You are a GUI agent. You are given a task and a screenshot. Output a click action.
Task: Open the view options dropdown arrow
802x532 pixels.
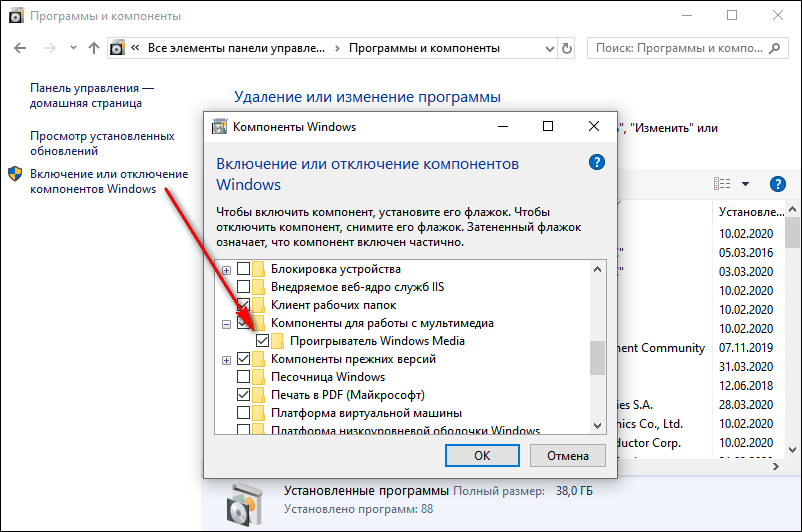coord(745,184)
